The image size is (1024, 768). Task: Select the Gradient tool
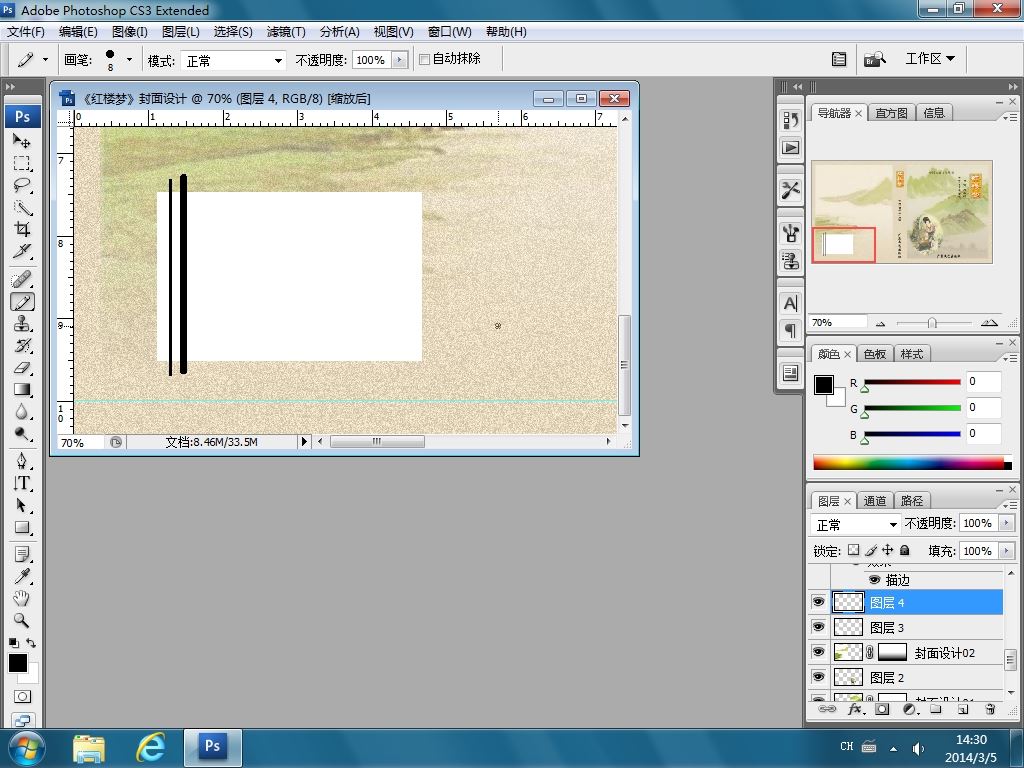click(22, 390)
